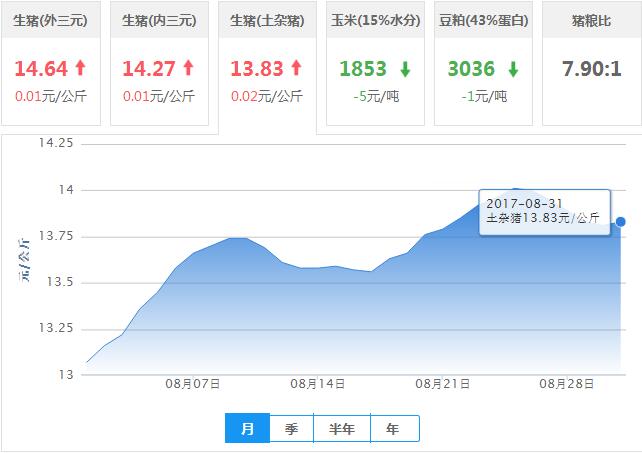Click the ratio value 7.90:1
The width and height of the screenshot is (642, 453).
(592, 68)
